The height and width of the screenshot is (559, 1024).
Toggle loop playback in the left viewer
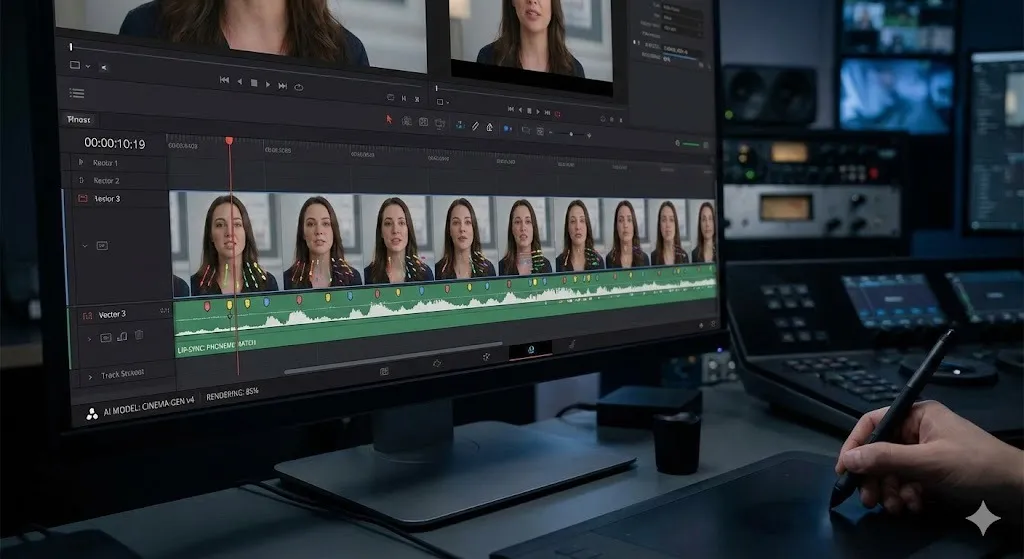[298, 87]
